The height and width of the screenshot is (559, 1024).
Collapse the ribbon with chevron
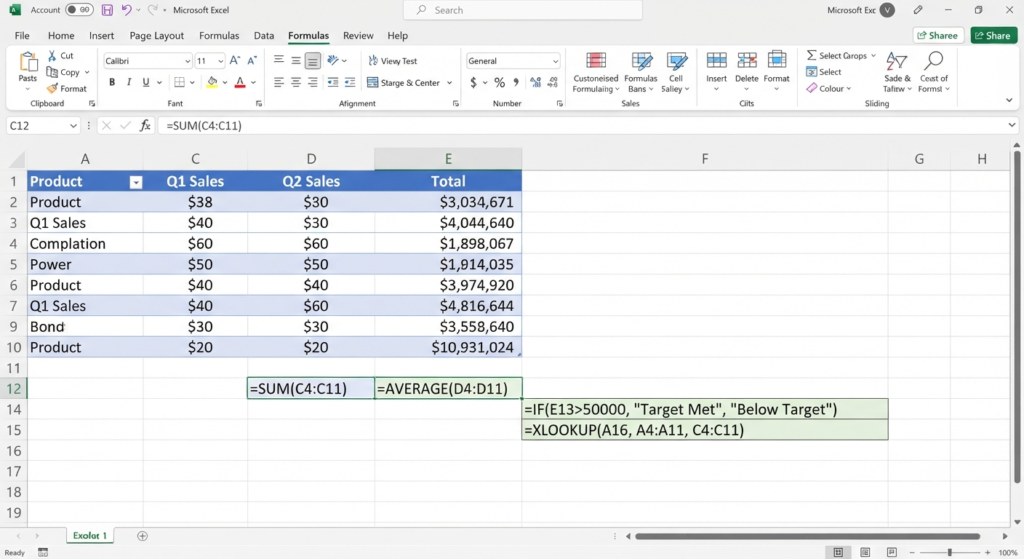click(1009, 101)
